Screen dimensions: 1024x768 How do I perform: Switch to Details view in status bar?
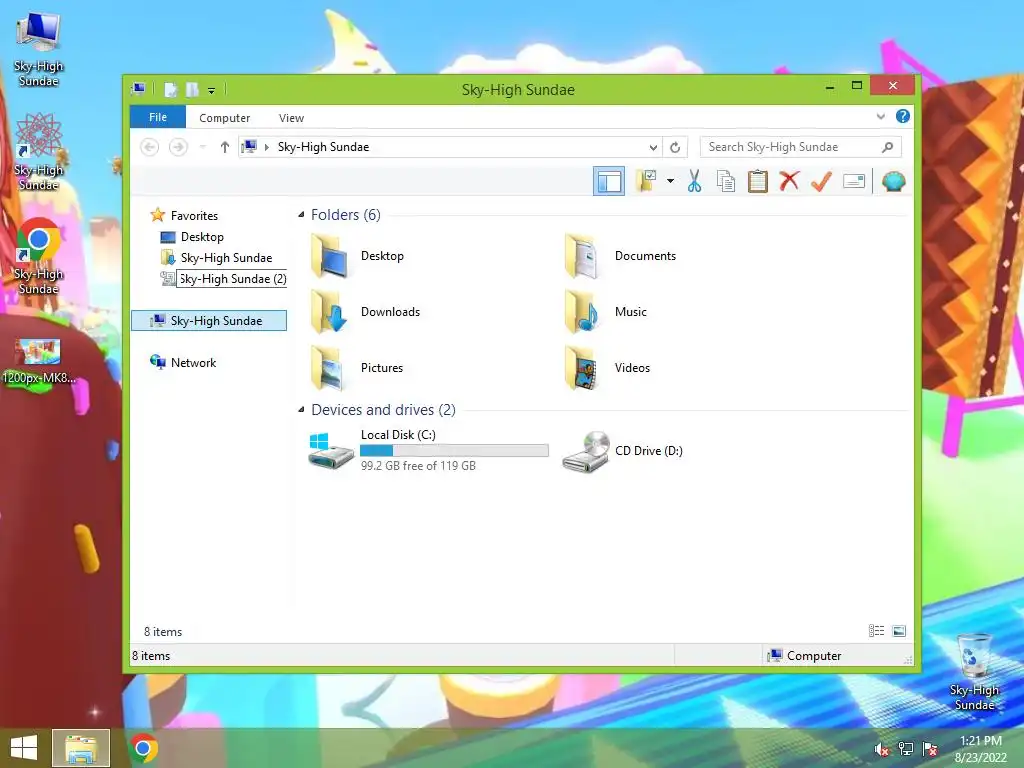[876, 630]
